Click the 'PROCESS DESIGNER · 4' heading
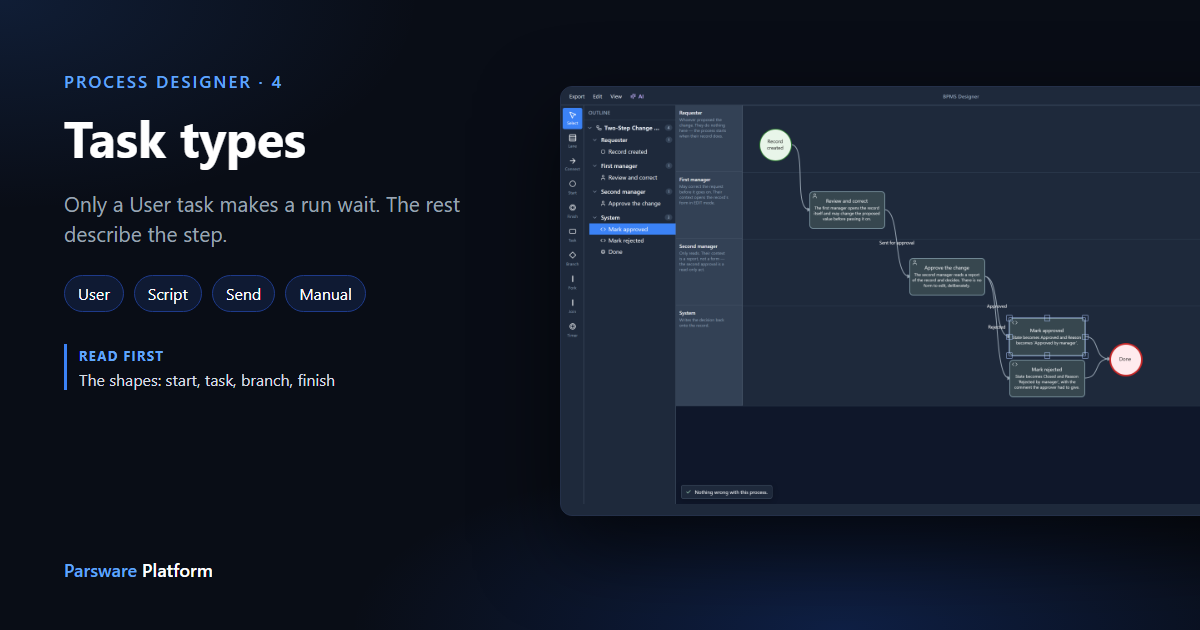 173,82
